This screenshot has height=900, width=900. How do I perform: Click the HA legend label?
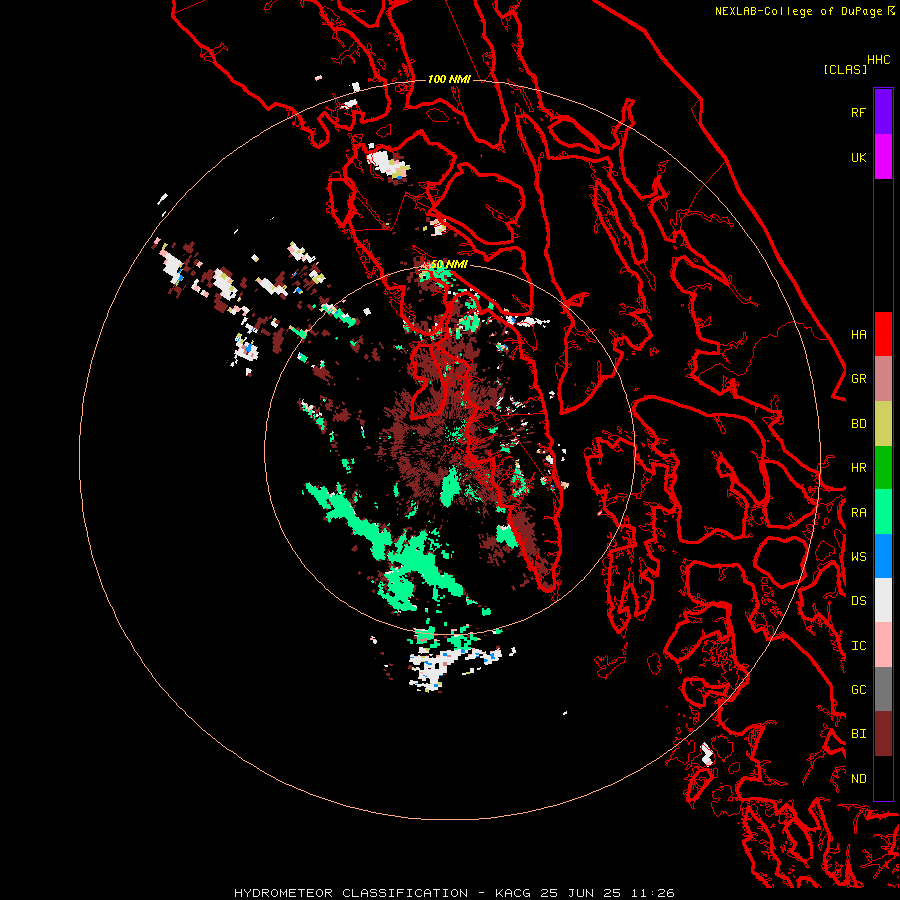[x=858, y=335]
